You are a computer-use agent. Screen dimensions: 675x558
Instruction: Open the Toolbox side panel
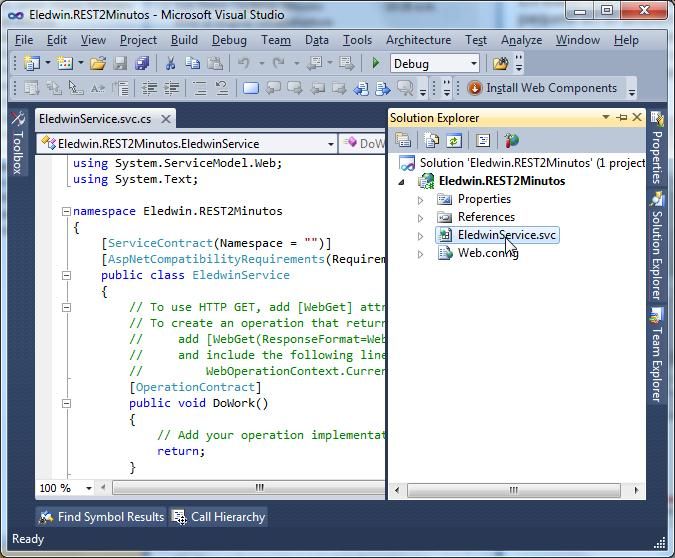click(x=18, y=144)
